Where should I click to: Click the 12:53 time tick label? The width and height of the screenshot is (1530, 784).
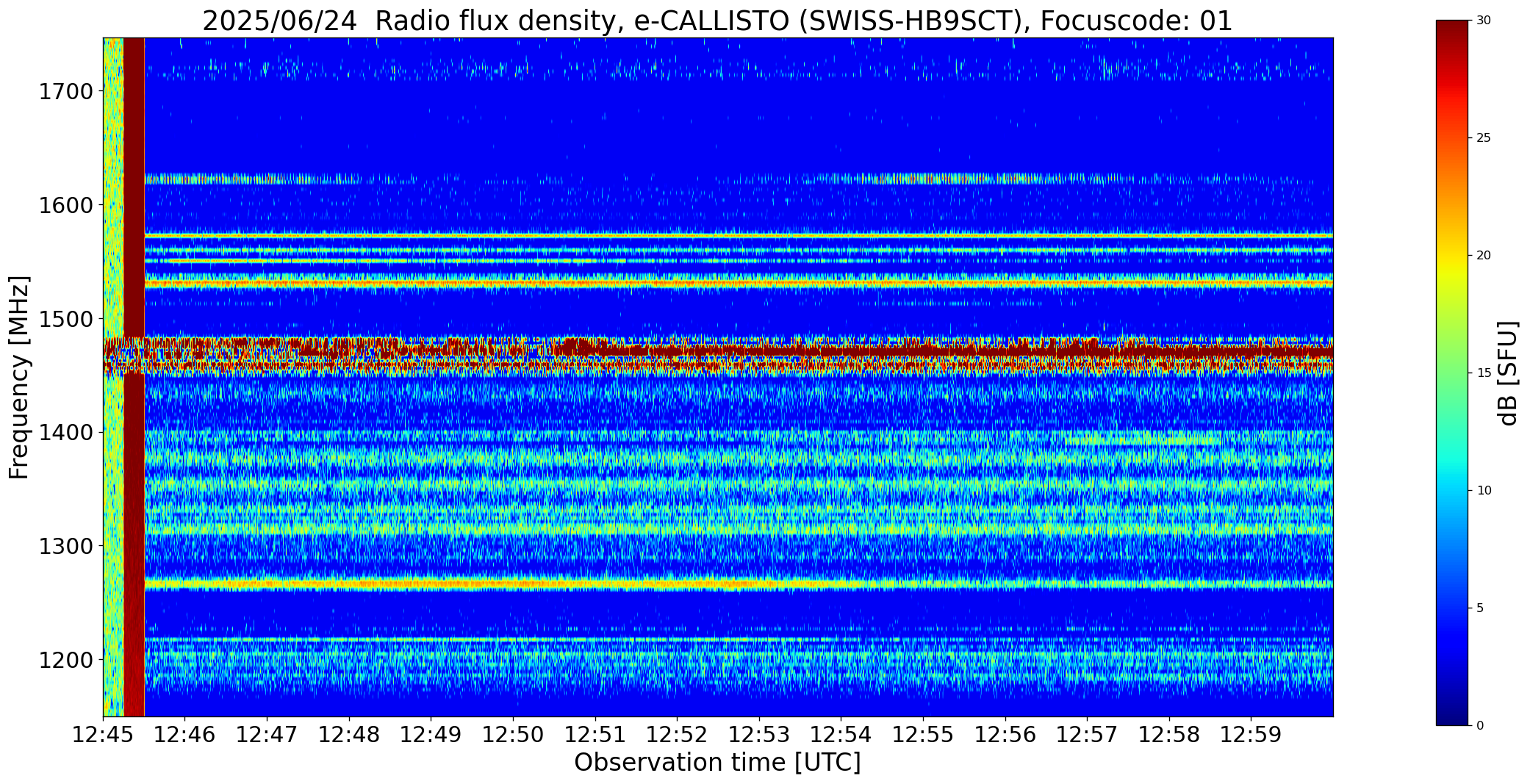pos(759,734)
